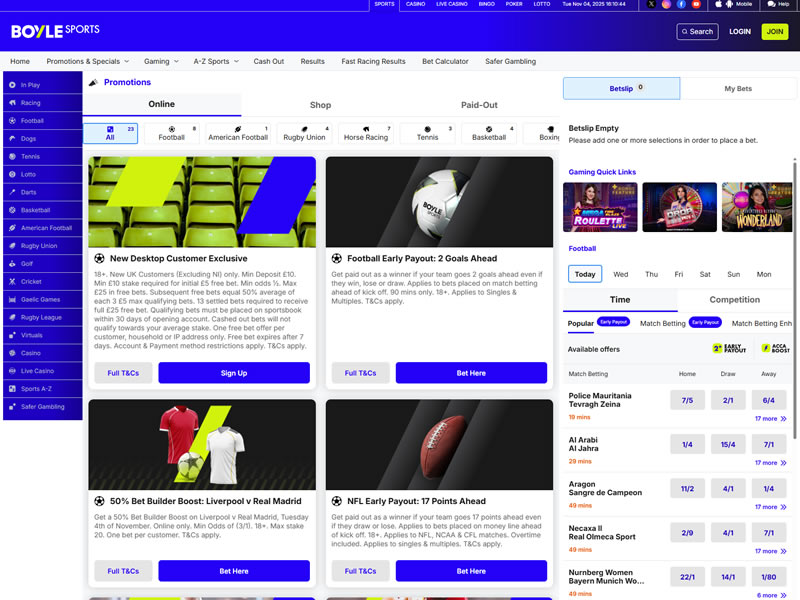Select the Tennis promotions filter
800x600 pixels.
click(x=428, y=133)
